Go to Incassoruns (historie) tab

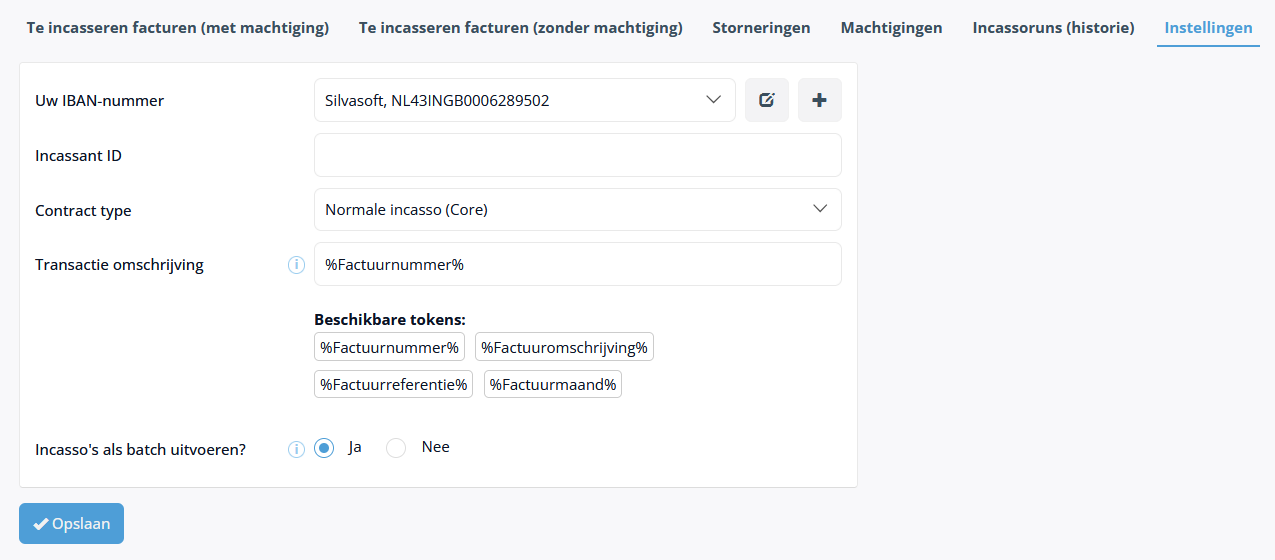click(x=1053, y=28)
